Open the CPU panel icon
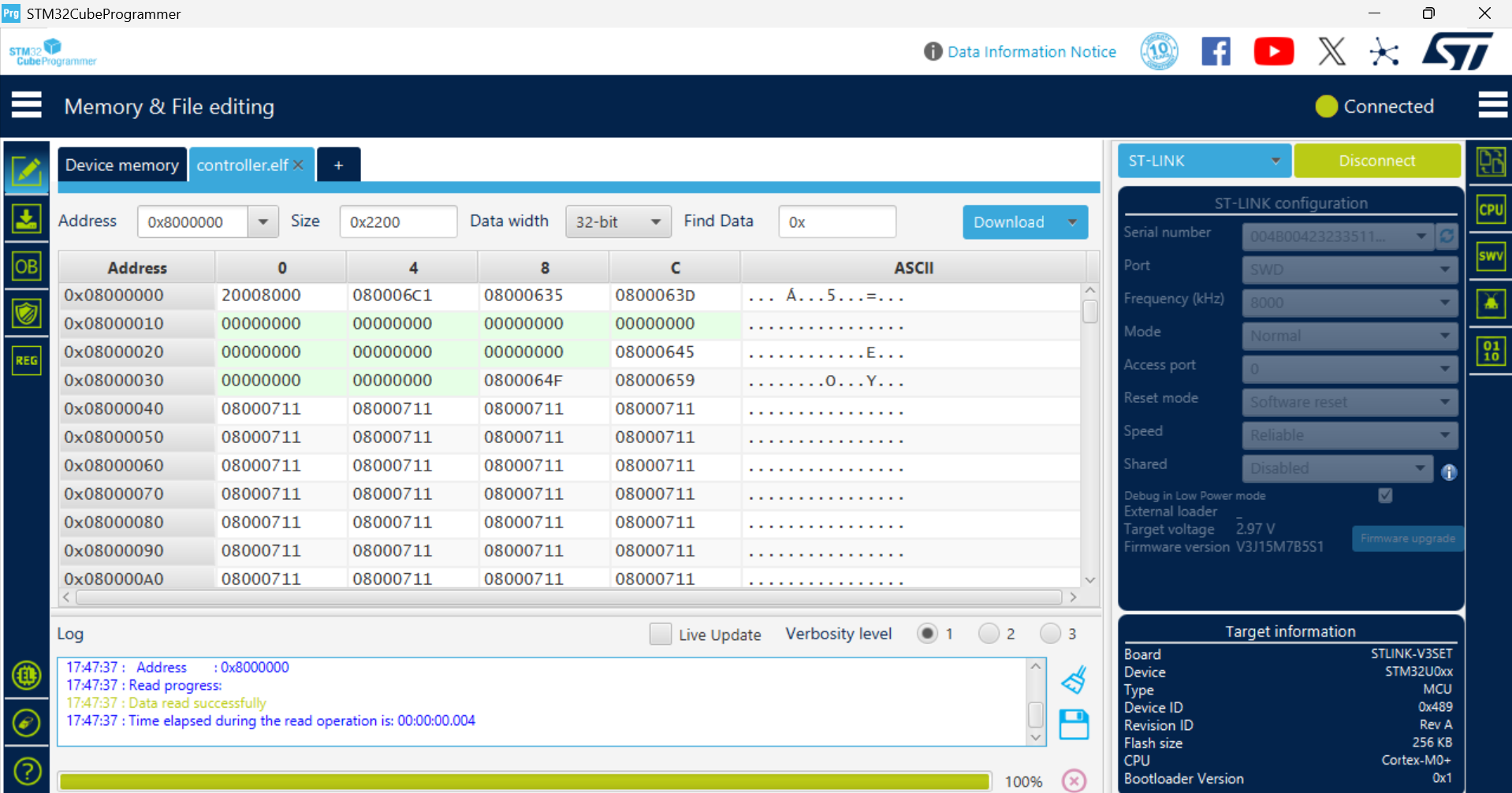Screen dimensions: 1512x793 (x=1490, y=210)
